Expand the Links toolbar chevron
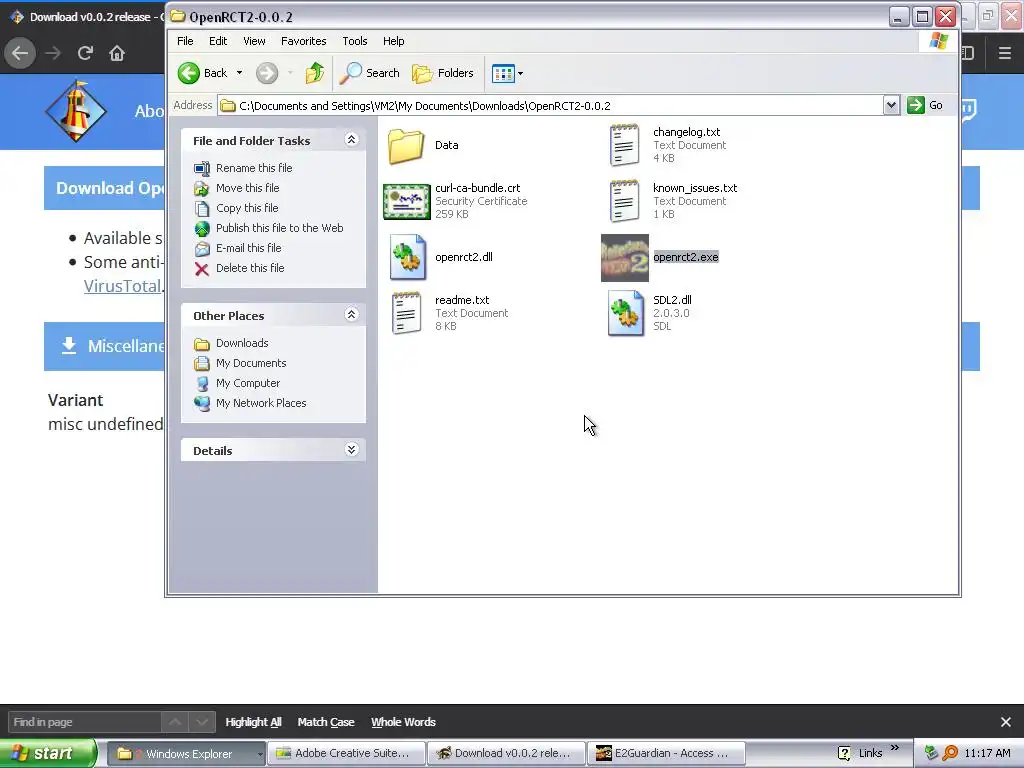1024x768 pixels. pyautogui.click(x=895, y=748)
